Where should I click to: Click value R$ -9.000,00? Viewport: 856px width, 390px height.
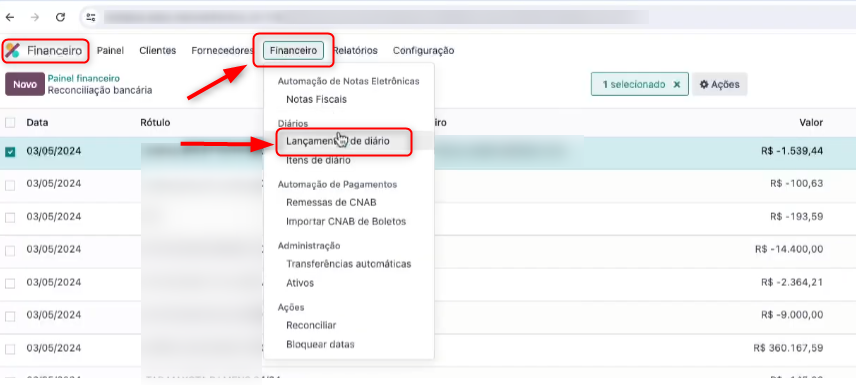pos(792,315)
